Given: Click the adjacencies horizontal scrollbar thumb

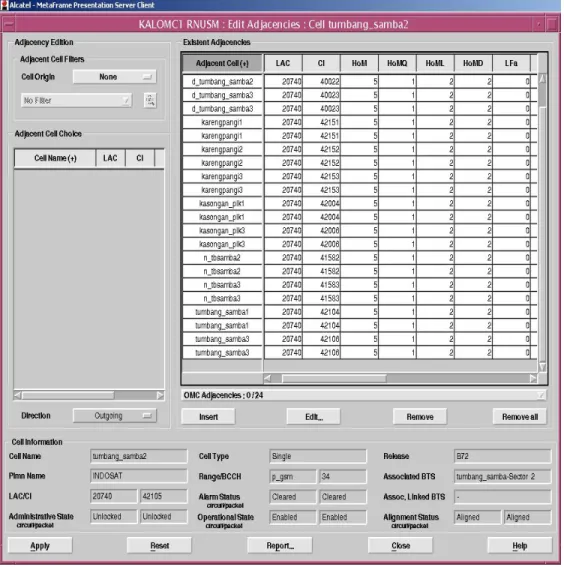Looking at the screenshot, I should click(334, 379).
